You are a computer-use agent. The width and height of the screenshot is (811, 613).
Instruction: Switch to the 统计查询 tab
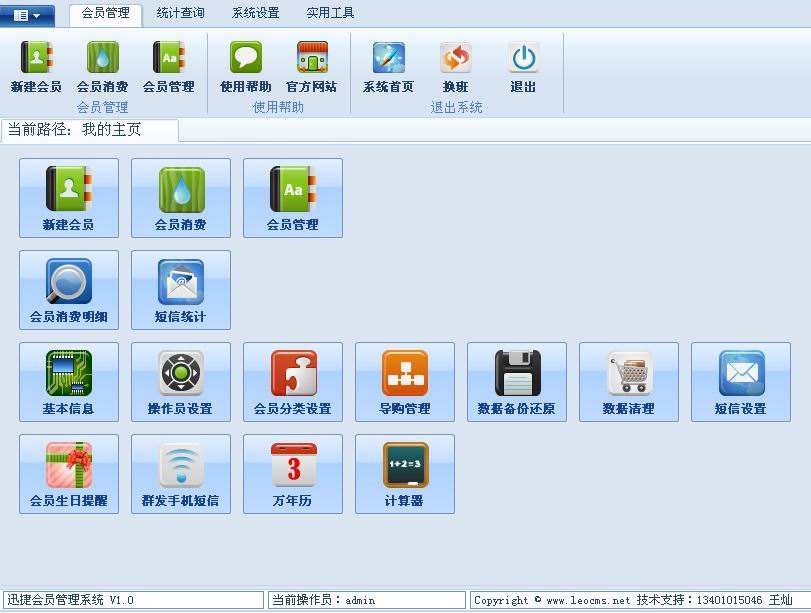(180, 13)
